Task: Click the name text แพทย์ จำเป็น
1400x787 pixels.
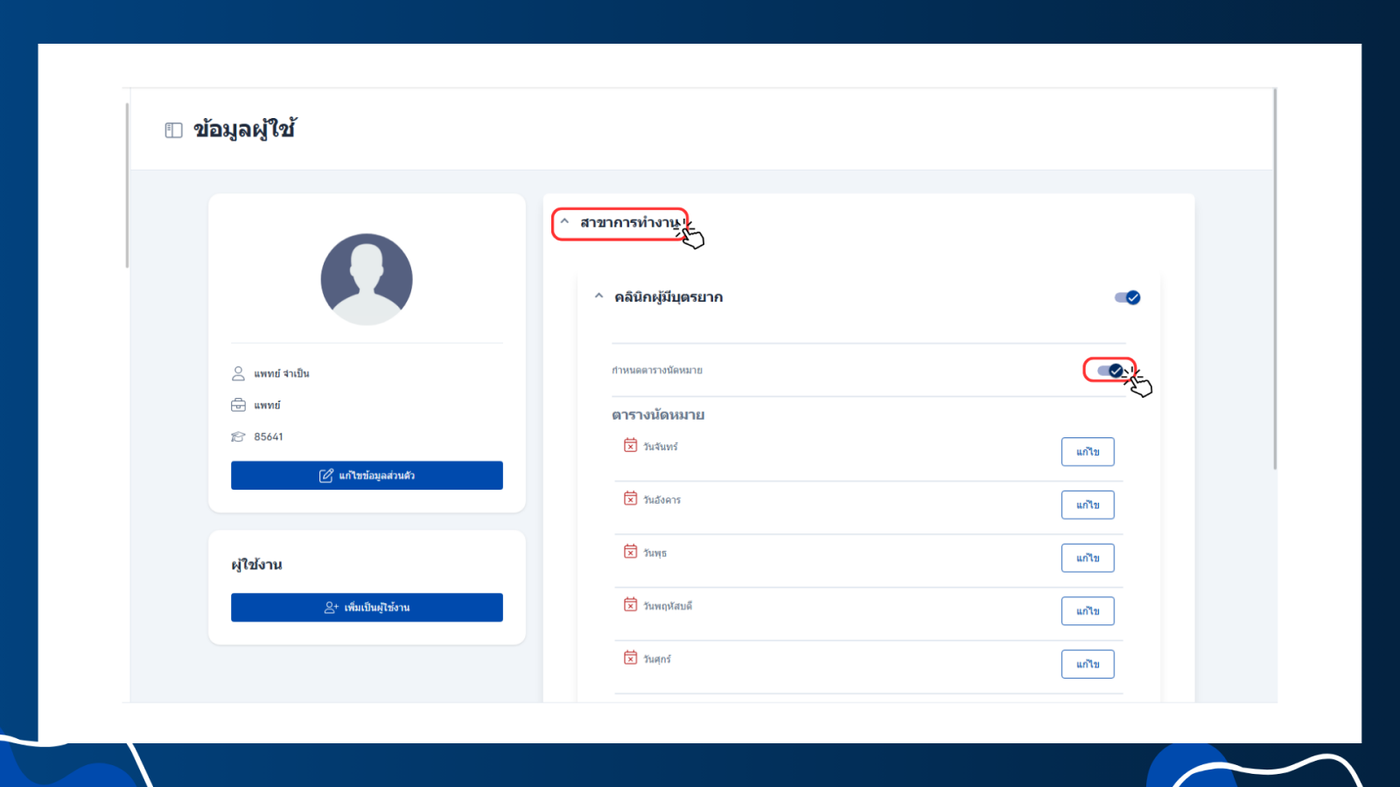Action: 282,374
